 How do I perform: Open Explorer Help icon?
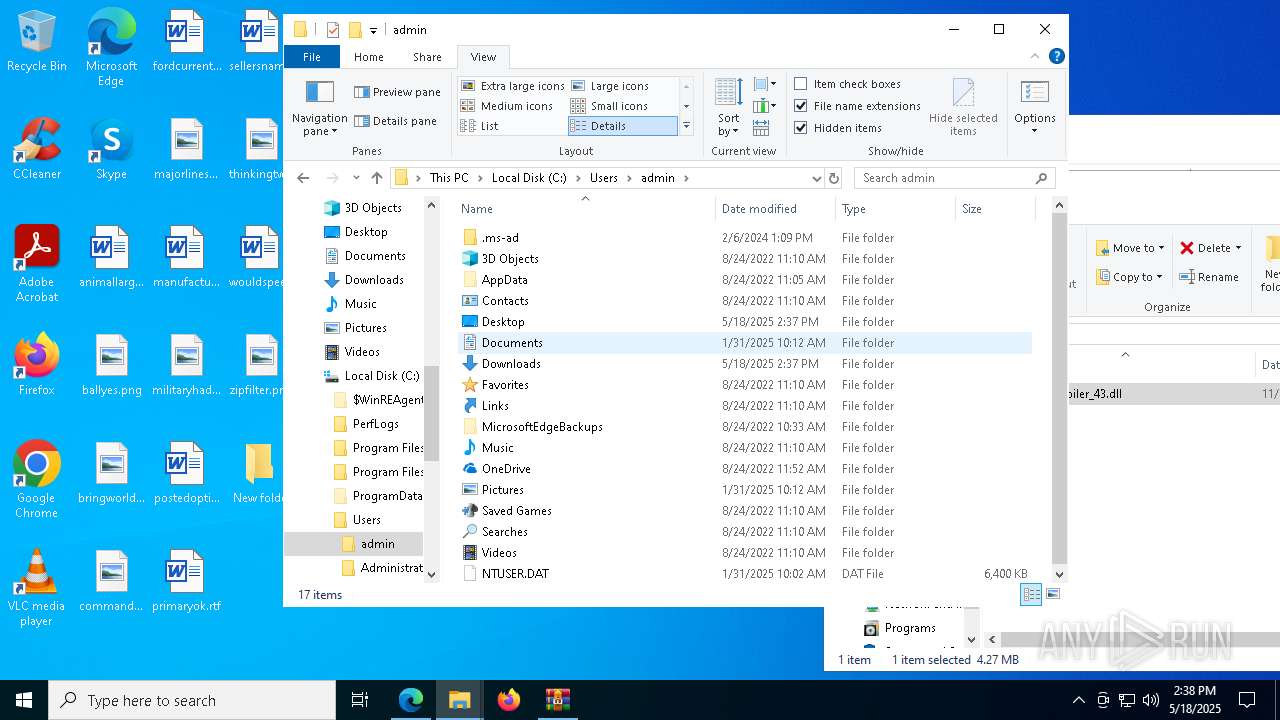[1056, 56]
